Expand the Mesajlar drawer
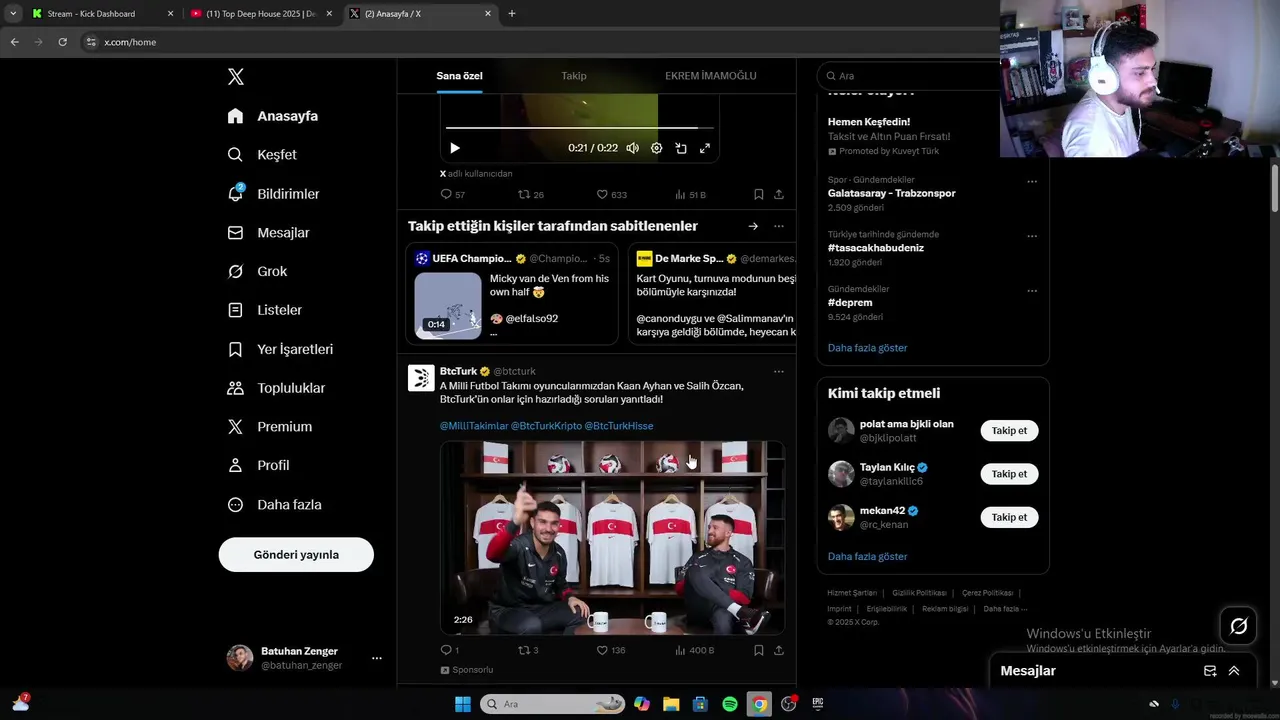The width and height of the screenshot is (1280, 720). [1234, 671]
